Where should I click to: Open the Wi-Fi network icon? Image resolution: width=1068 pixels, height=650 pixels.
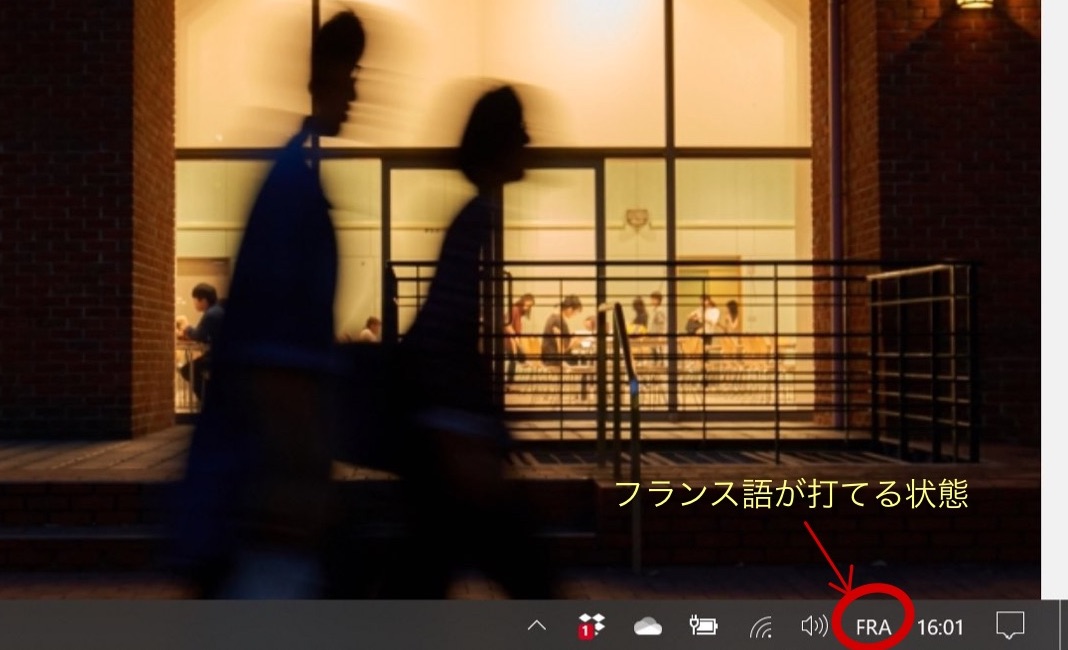761,626
